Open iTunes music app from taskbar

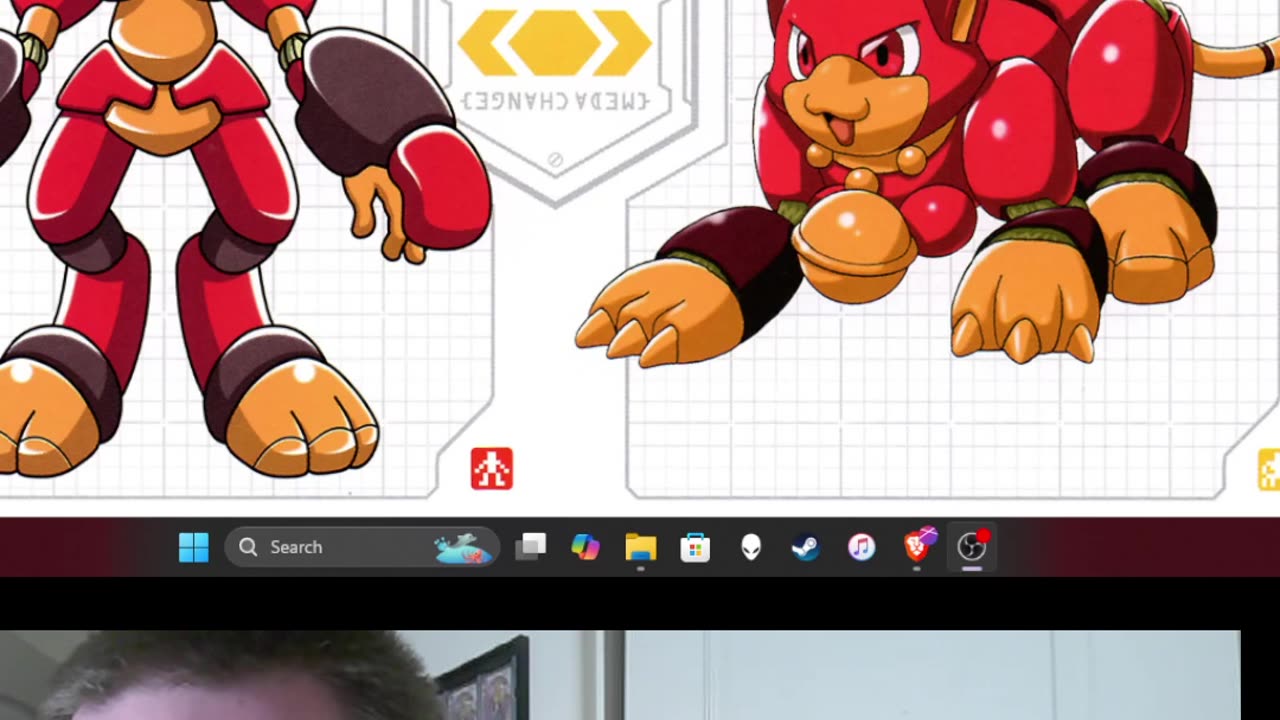point(861,547)
